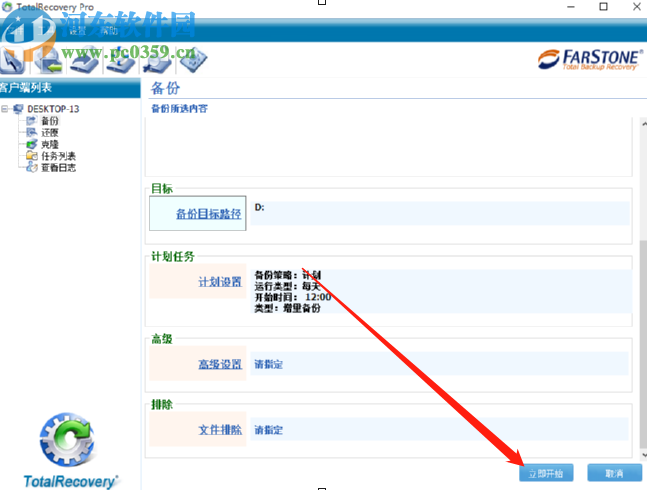Minimize the TotalRecovery Pro window

point(571,7)
